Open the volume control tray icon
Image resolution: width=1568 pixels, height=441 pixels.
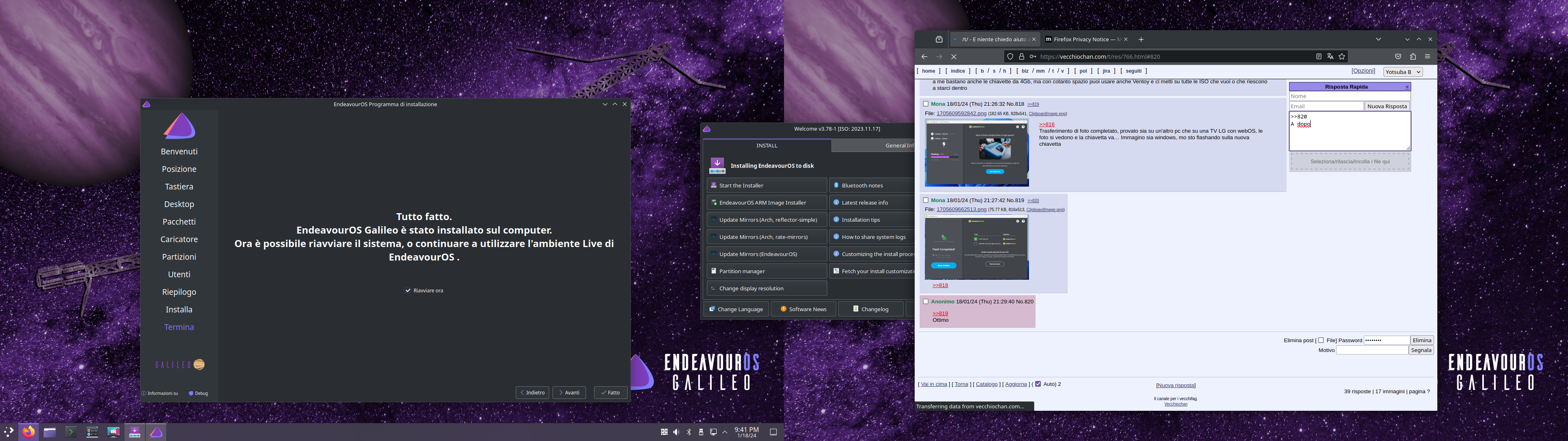point(676,432)
